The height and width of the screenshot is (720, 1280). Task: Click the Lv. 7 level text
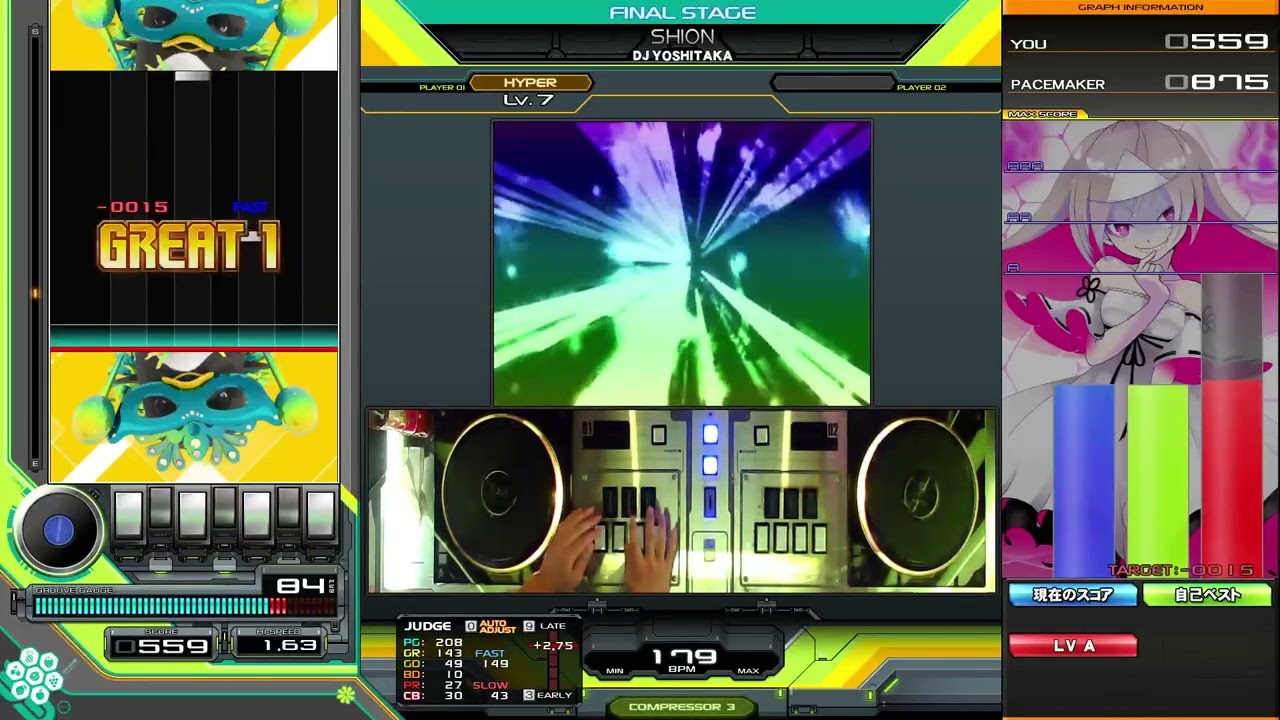click(x=528, y=100)
